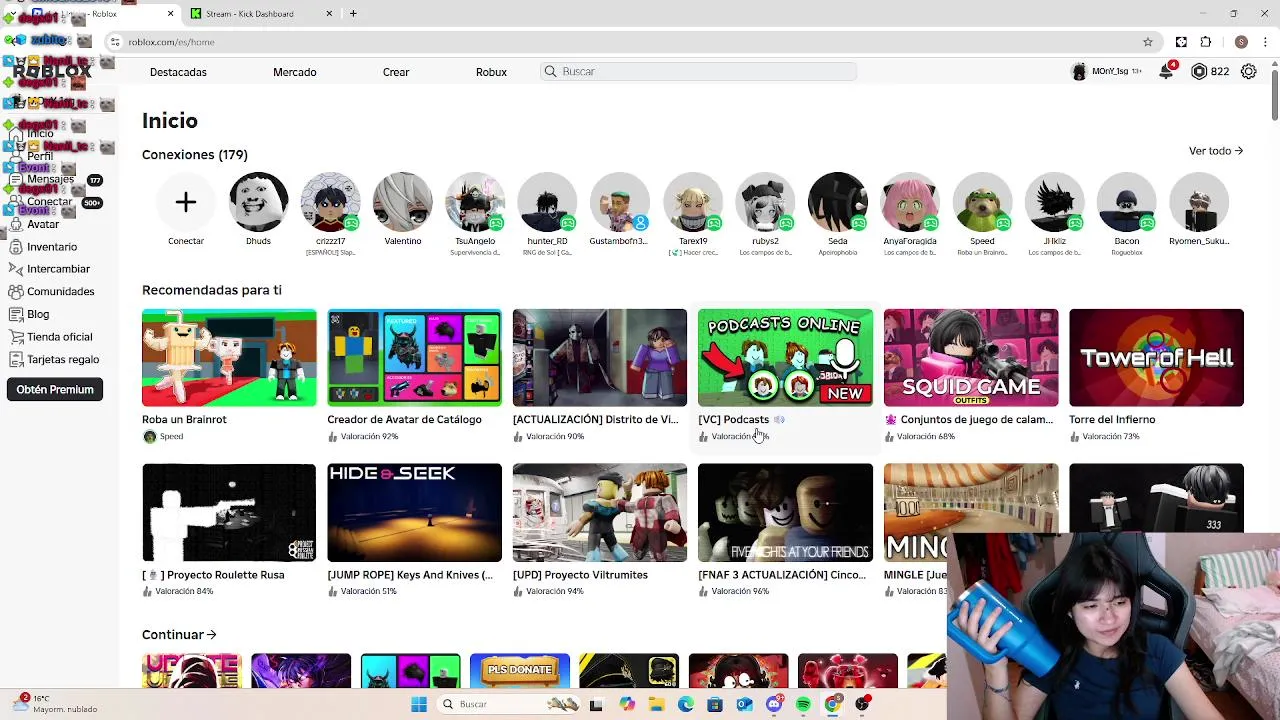Open Inventario in the left sidebar
This screenshot has height=720, width=1280.
(x=43, y=247)
